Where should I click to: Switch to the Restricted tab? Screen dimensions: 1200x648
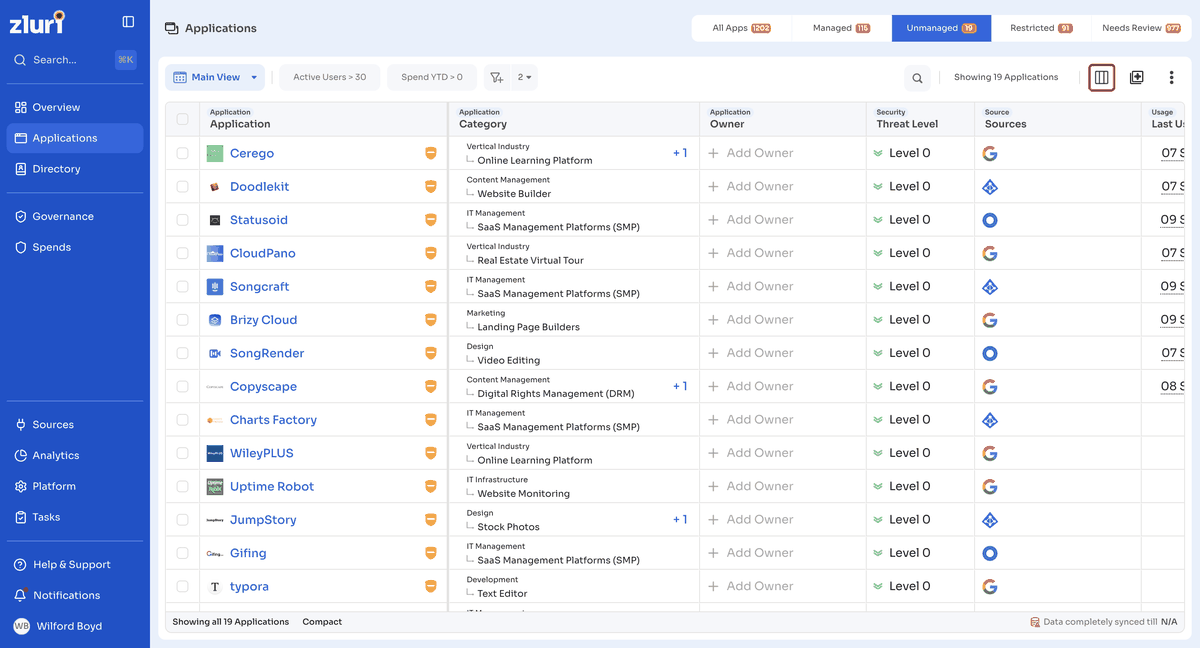[x=1041, y=28]
